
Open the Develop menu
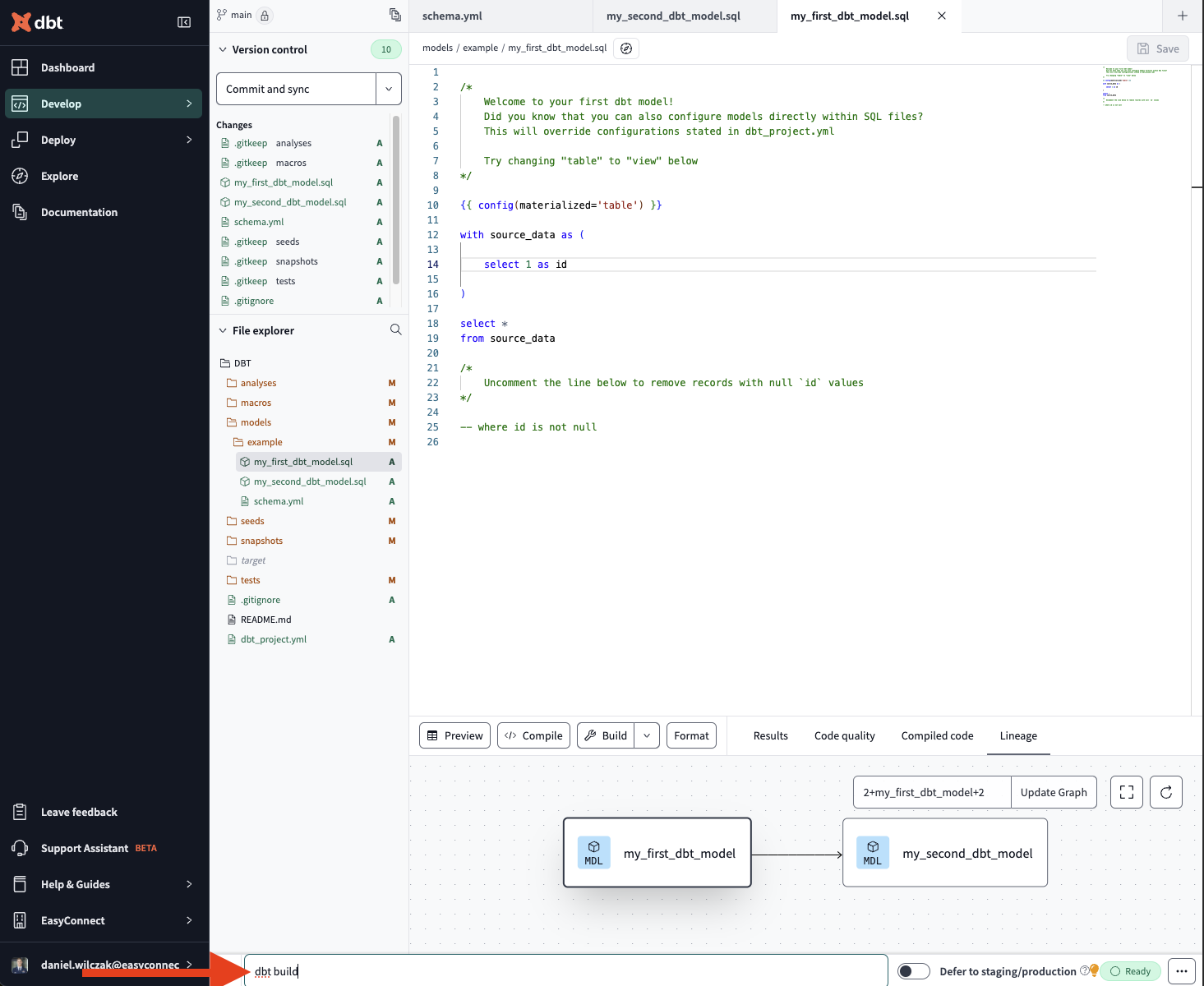tap(104, 104)
